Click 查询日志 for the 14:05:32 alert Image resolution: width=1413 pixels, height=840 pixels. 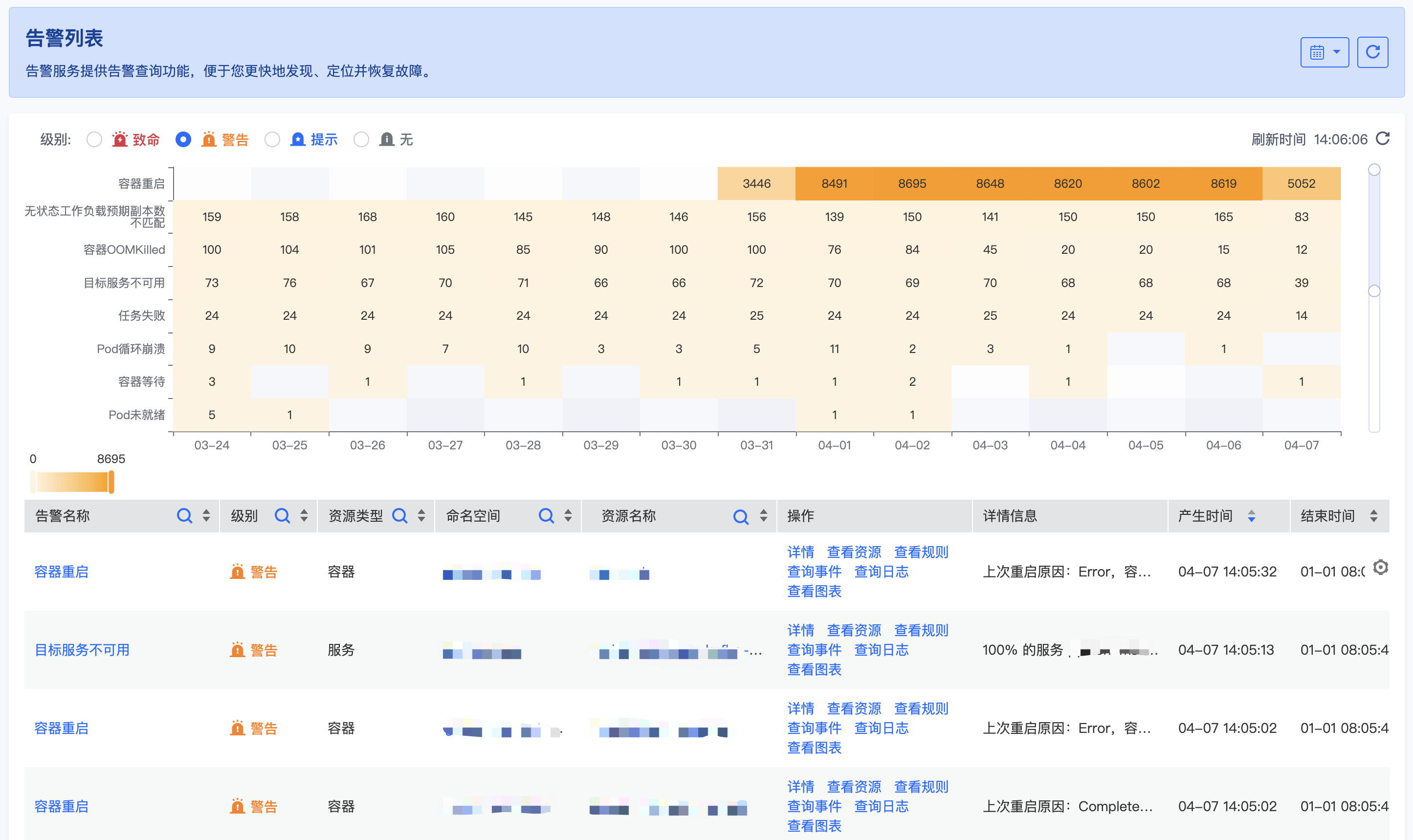tap(881, 572)
